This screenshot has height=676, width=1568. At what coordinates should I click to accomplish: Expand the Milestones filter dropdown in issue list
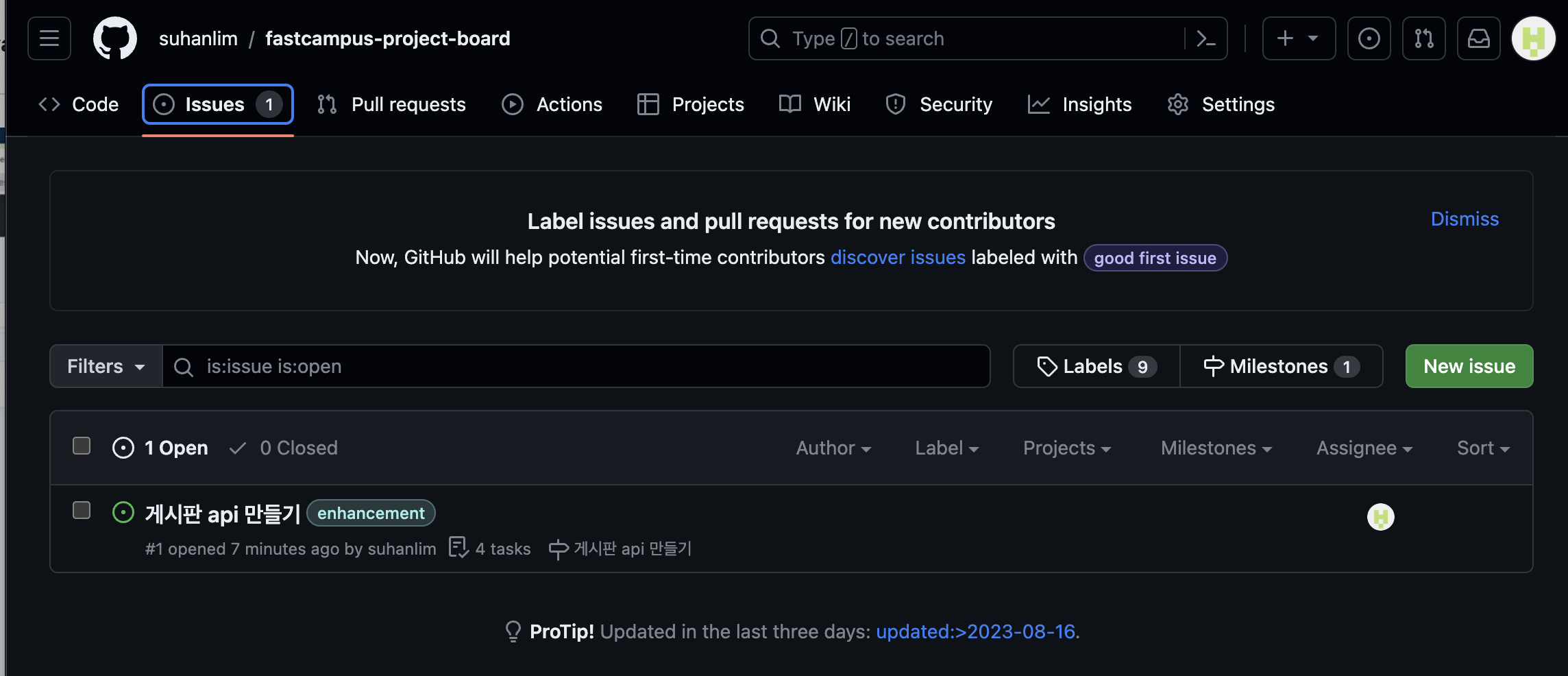click(1216, 448)
